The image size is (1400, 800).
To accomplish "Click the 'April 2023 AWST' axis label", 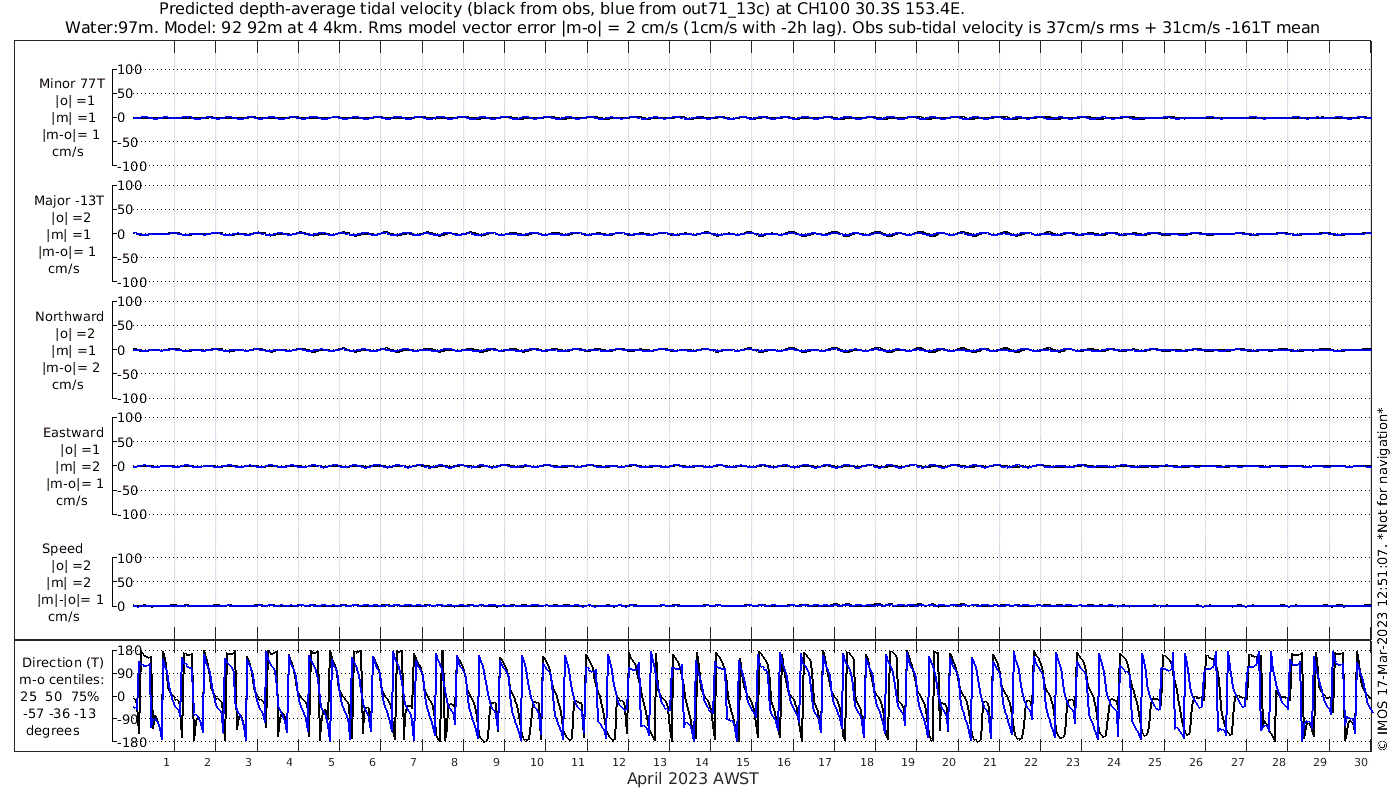I will pos(692,779).
